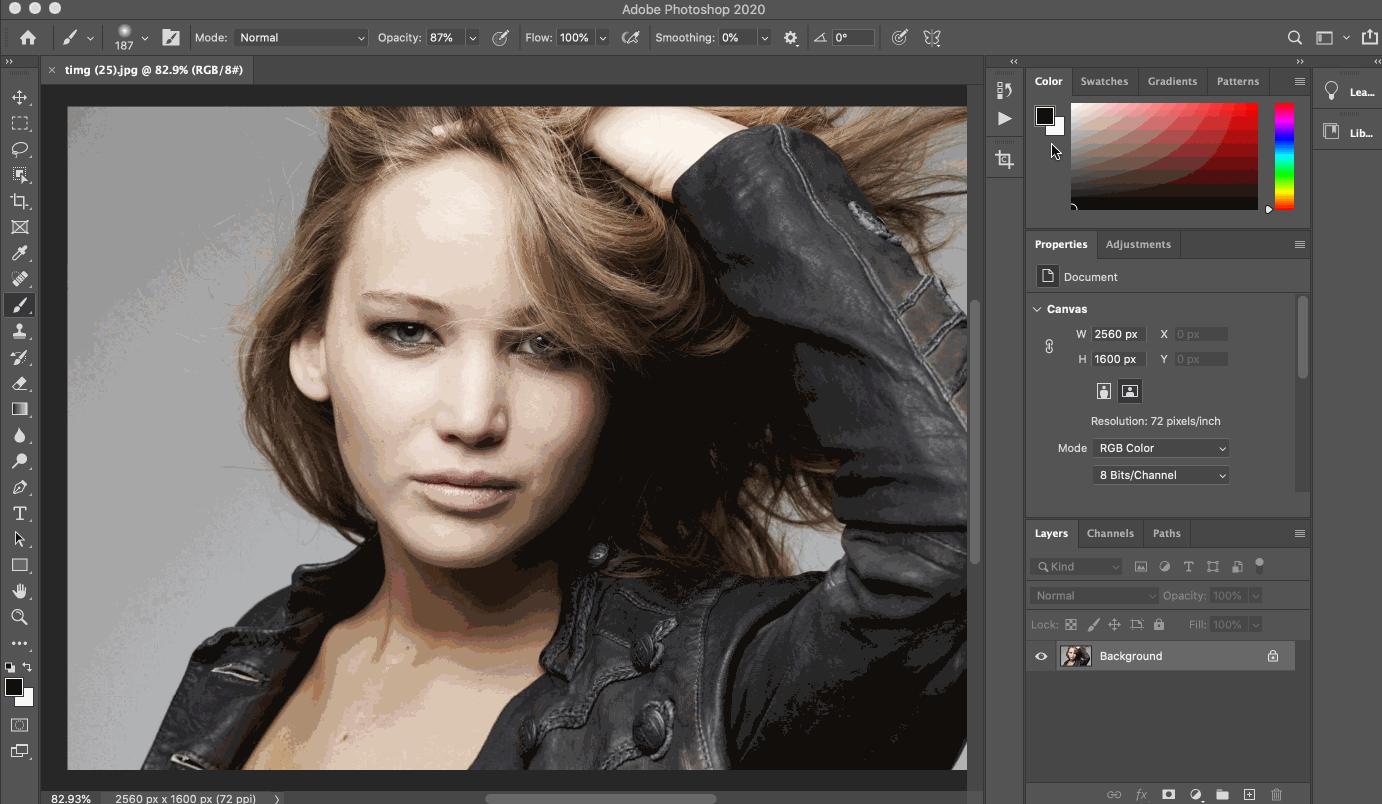Open the Swatches tab
This screenshot has height=804, width=1382.
[x=1104, y=81]
